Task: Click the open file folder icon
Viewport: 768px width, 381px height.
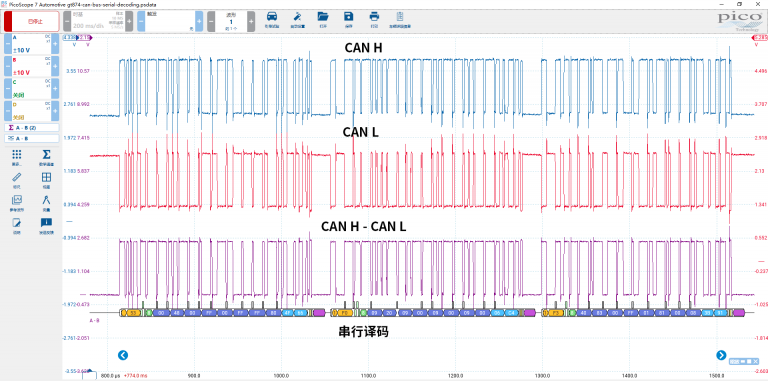Action: point(323,18)
